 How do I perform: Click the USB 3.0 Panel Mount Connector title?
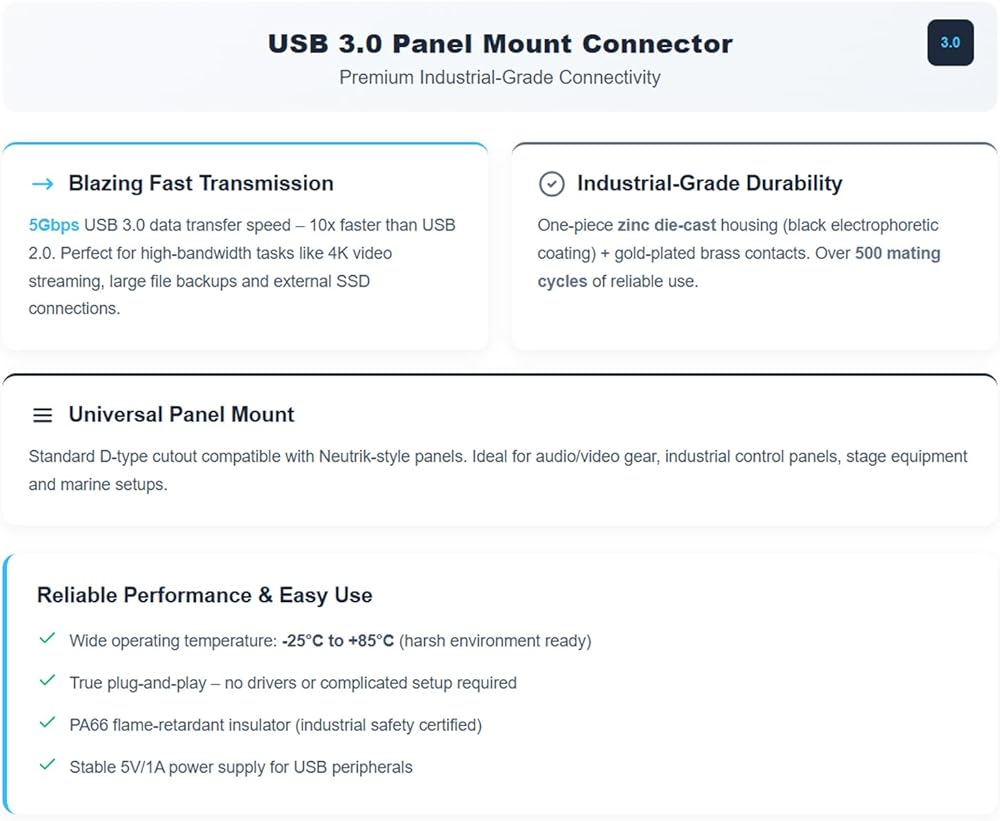tap(500, 44)
